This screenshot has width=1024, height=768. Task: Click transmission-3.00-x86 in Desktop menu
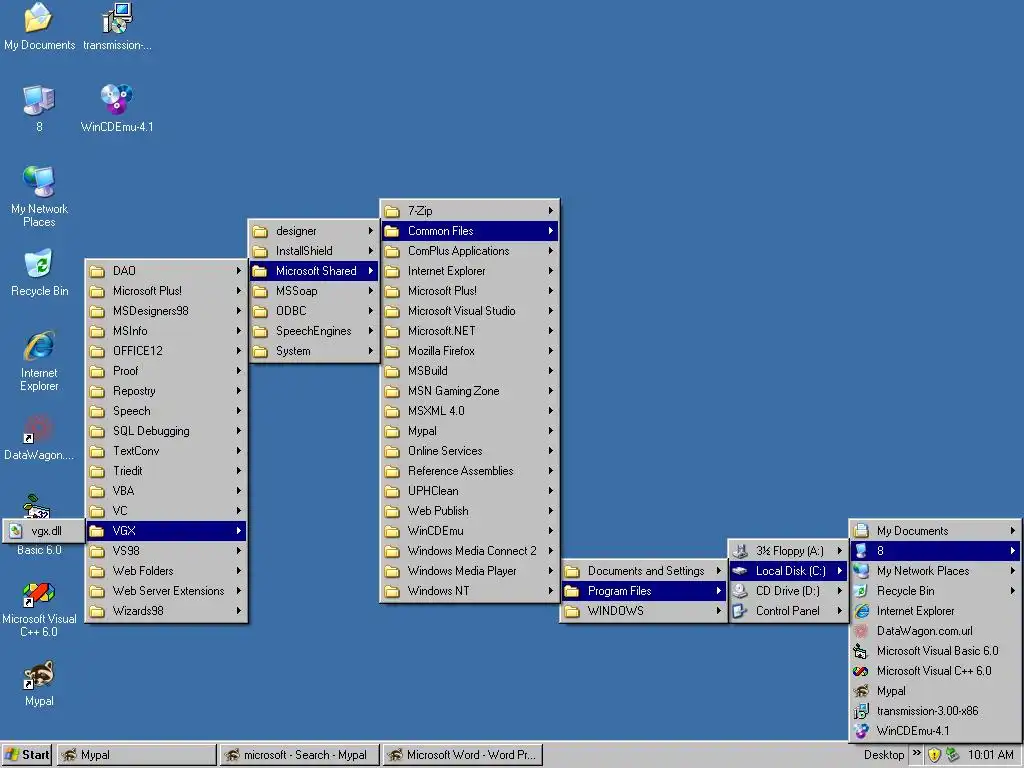coord(935,711)
